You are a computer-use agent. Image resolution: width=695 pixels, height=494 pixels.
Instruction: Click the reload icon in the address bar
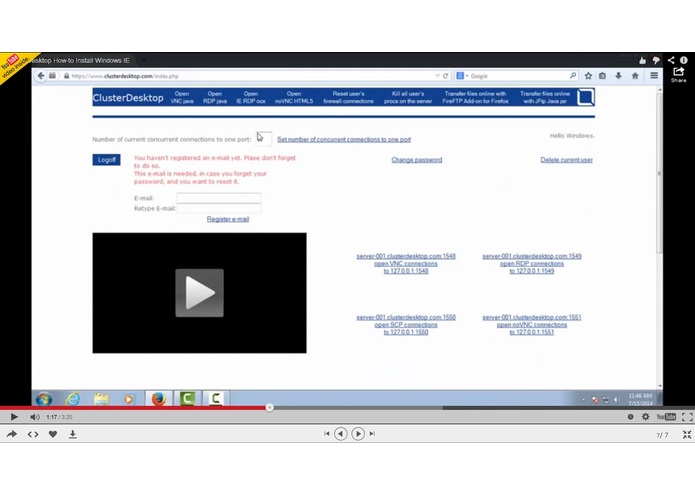pos(445,76)
